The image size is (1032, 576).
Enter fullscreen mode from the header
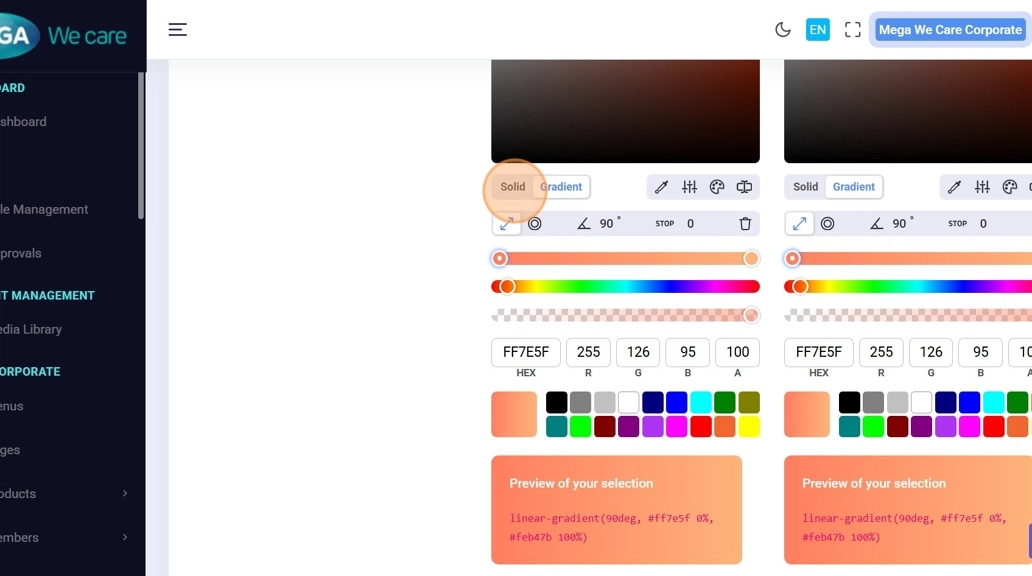click(853, 30)
